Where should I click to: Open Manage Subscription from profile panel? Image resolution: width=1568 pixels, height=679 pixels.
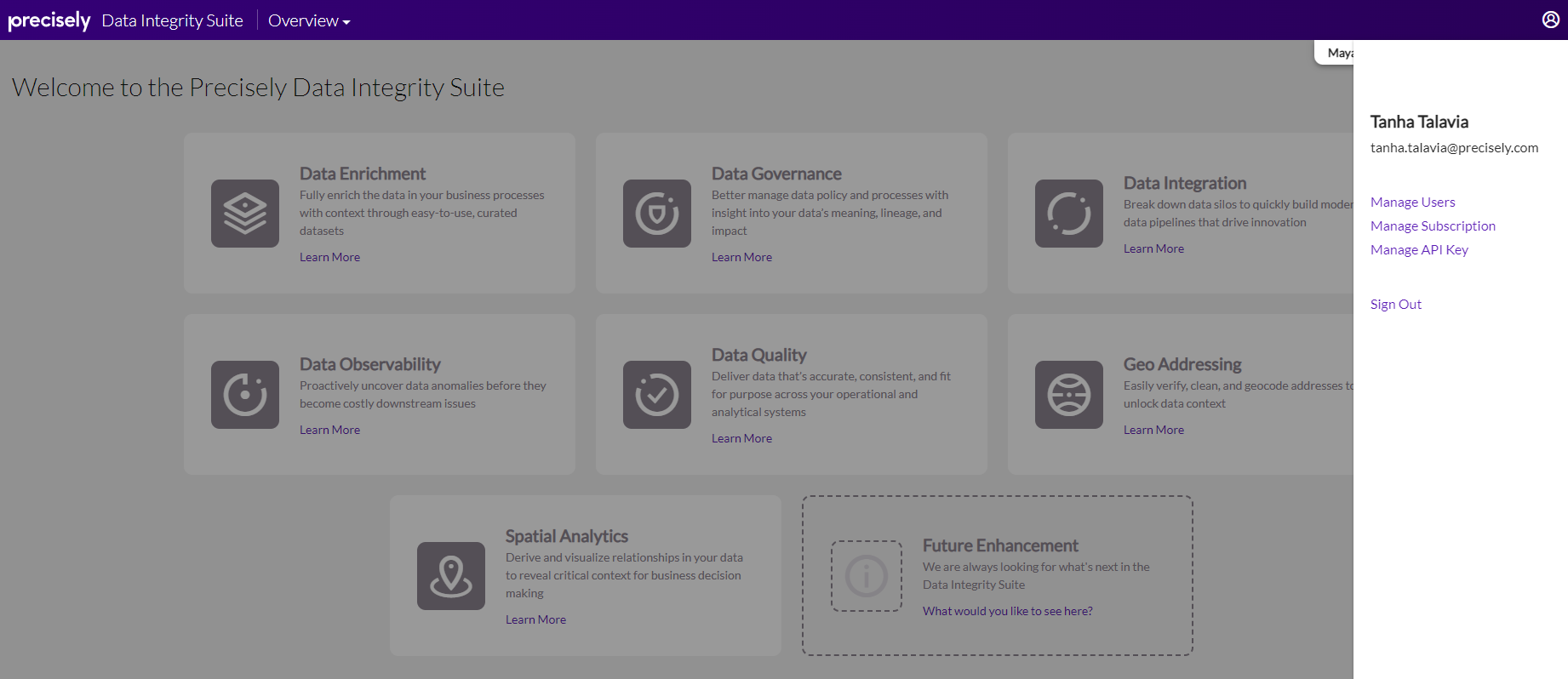coord(1433,225)
